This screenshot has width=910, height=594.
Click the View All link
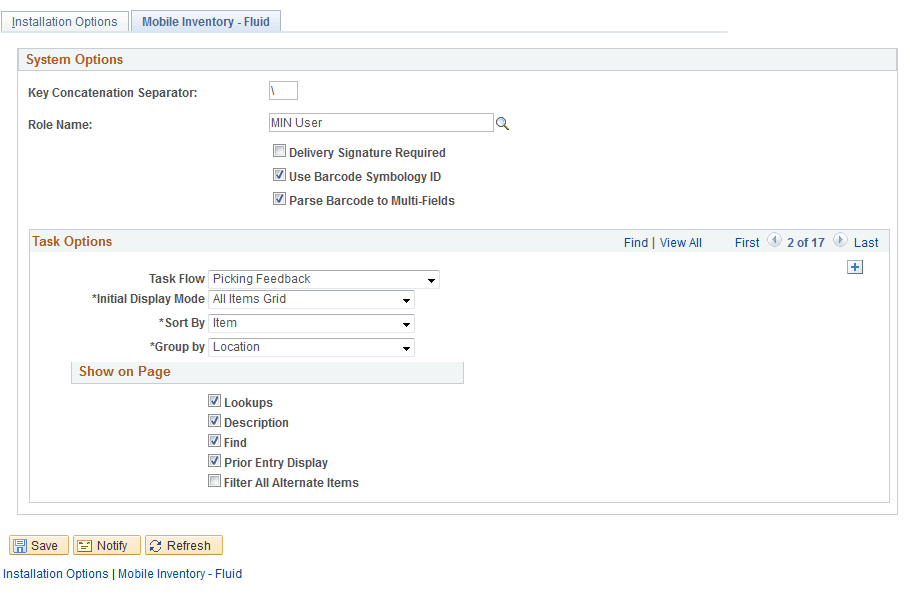(680, 242)
